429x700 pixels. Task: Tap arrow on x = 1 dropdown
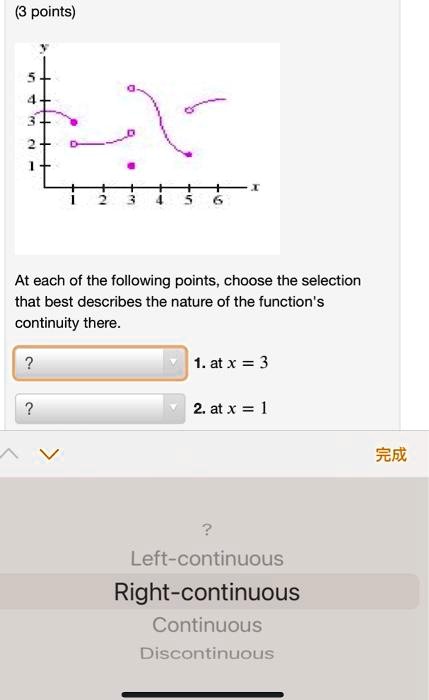pyautogui.click(x=172, y=408)
